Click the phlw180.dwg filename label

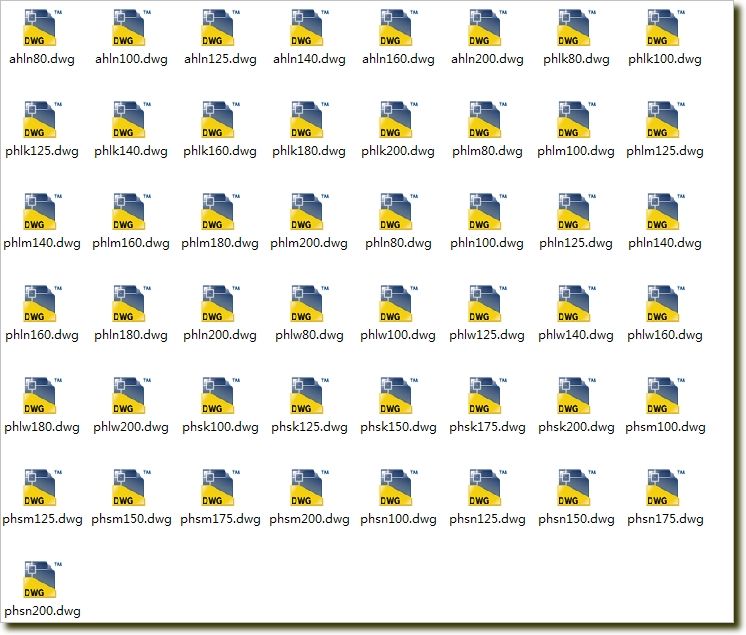(41, 427)
